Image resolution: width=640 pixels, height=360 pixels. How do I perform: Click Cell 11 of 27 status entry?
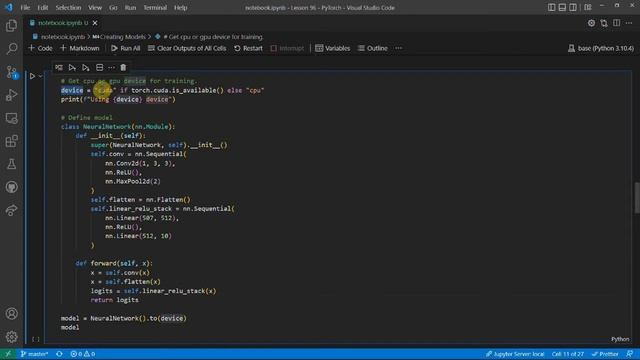click(x=567, y=354)
